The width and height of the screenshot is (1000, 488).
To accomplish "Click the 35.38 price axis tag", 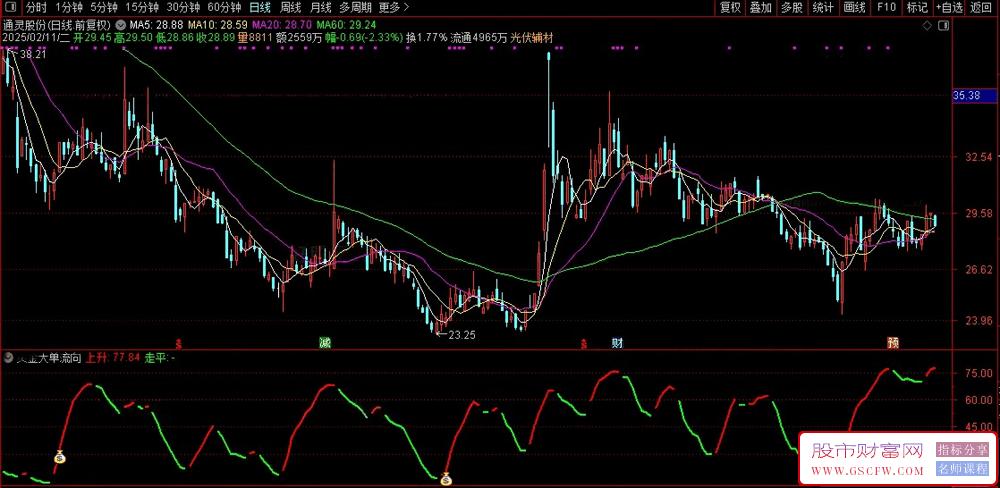I will click(x=973, y=96).
